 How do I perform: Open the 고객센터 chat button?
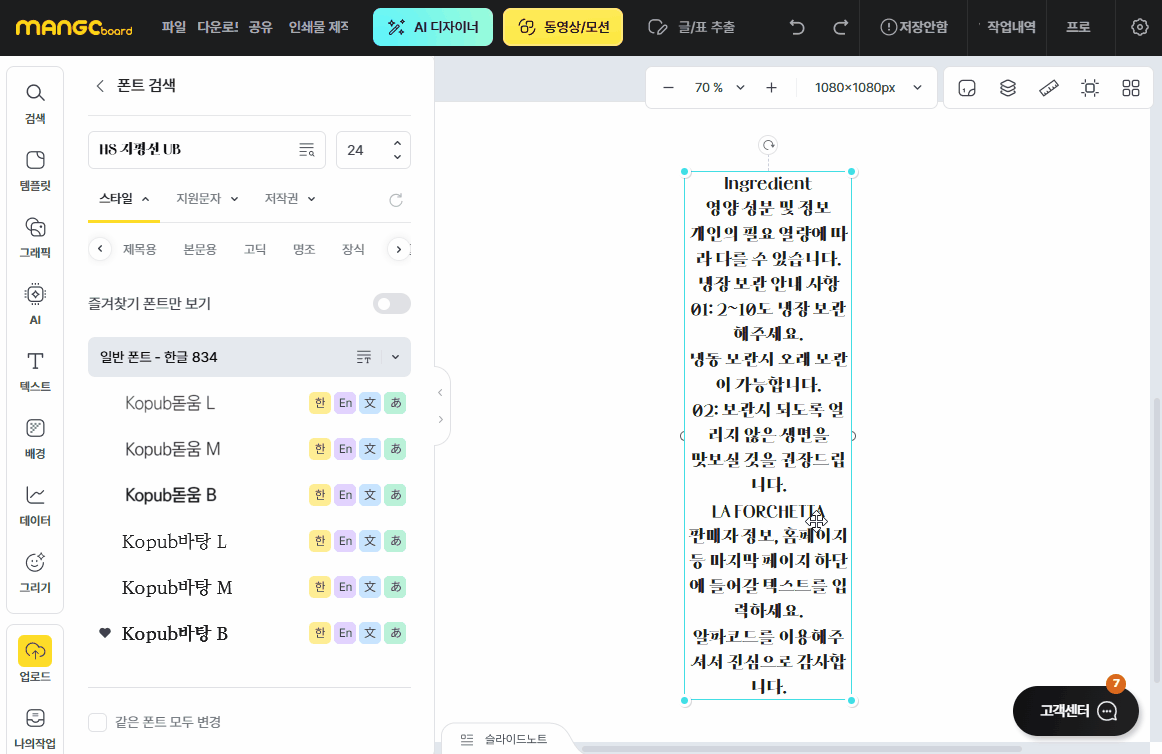point(1075,711)
